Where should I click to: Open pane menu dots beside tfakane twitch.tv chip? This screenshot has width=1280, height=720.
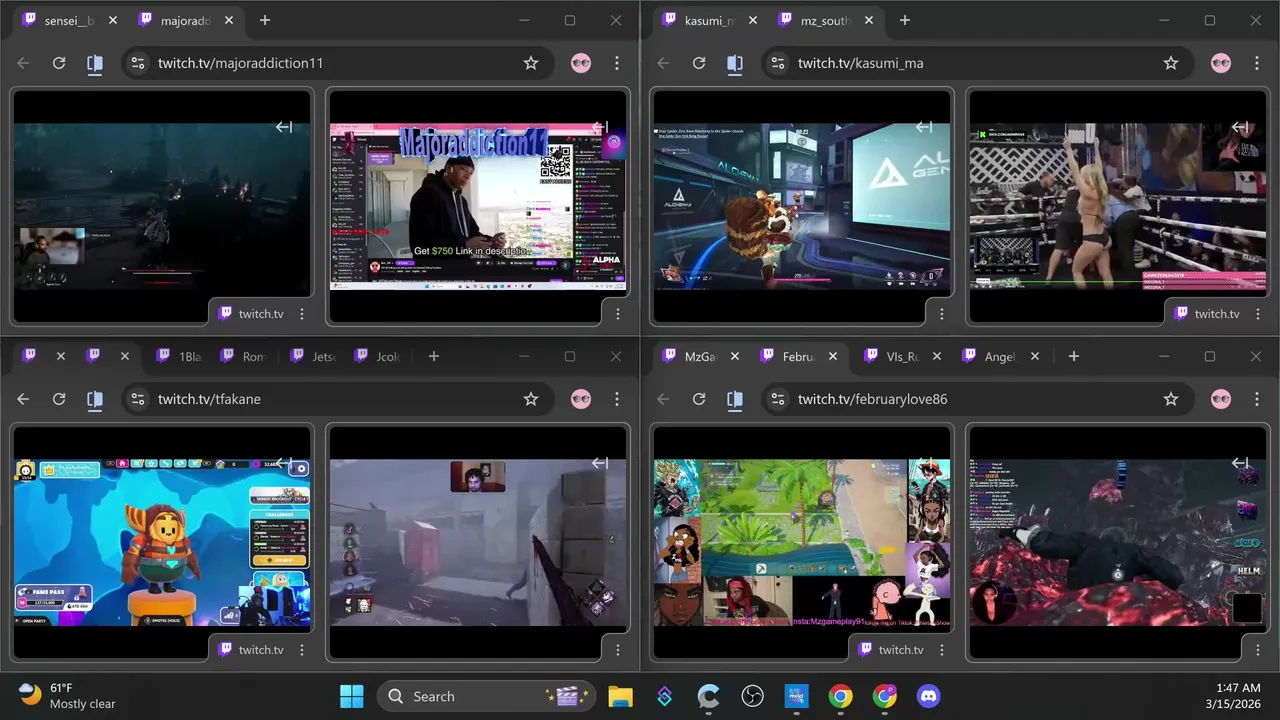pos(302,650)
